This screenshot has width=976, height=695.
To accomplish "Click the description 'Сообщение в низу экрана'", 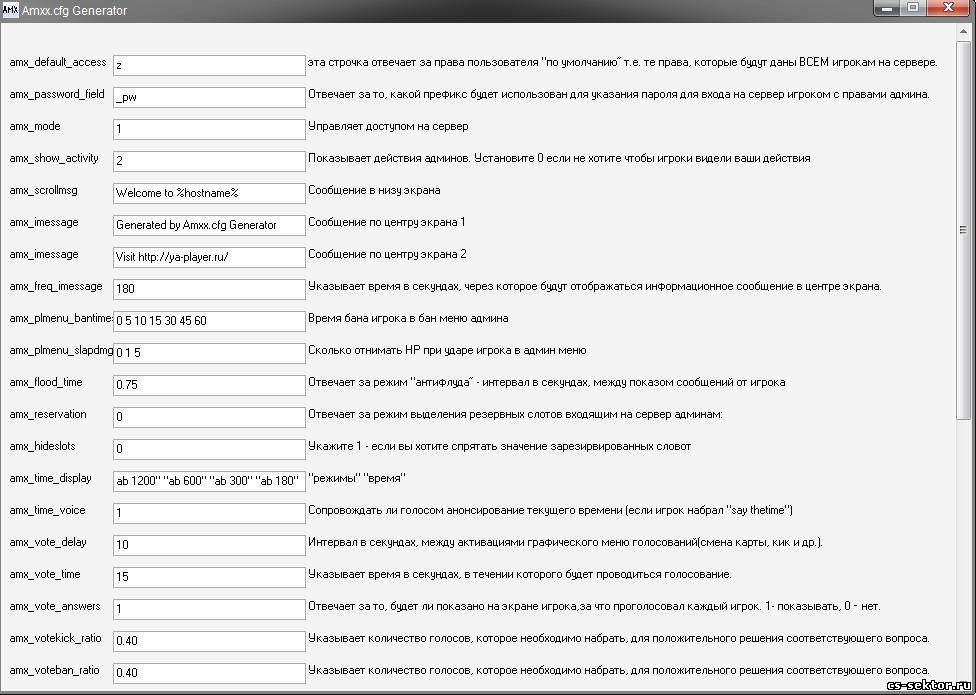I will click(374, 190).
